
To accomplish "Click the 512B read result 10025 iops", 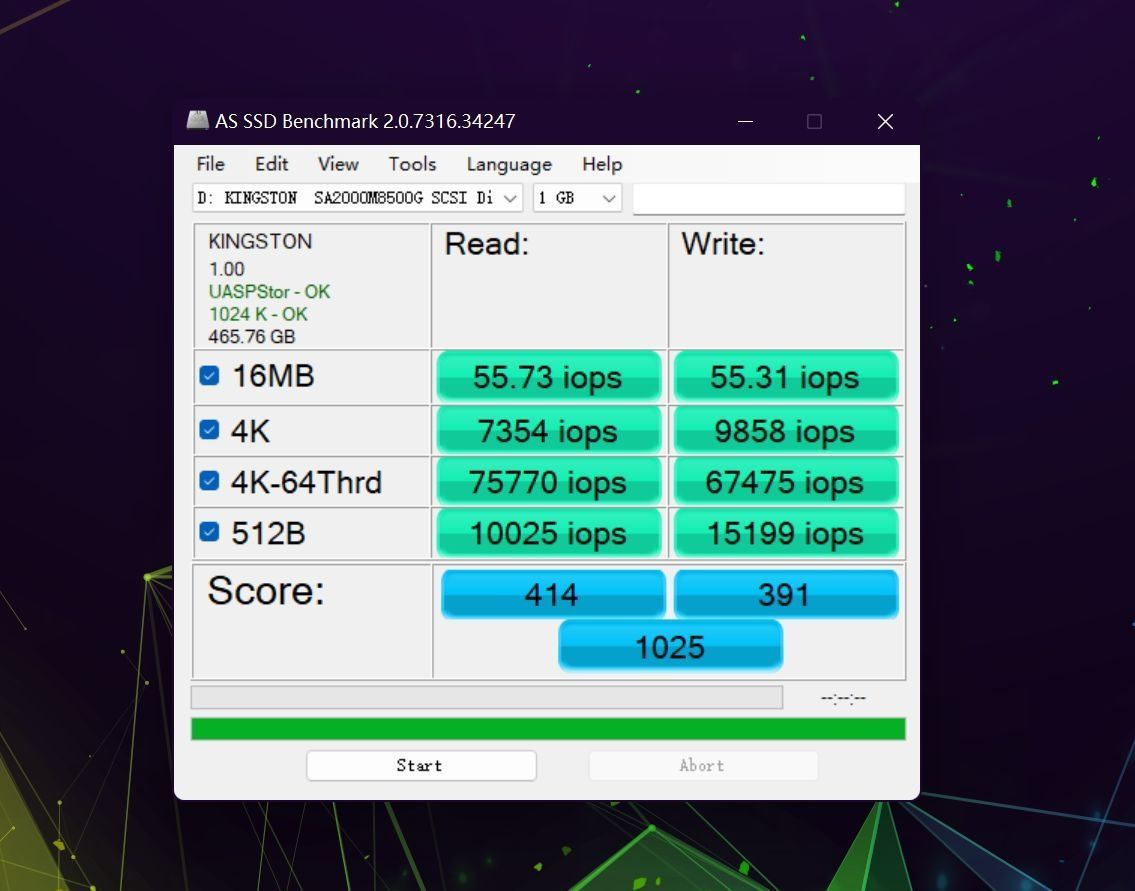I will (x=549, y=533).
